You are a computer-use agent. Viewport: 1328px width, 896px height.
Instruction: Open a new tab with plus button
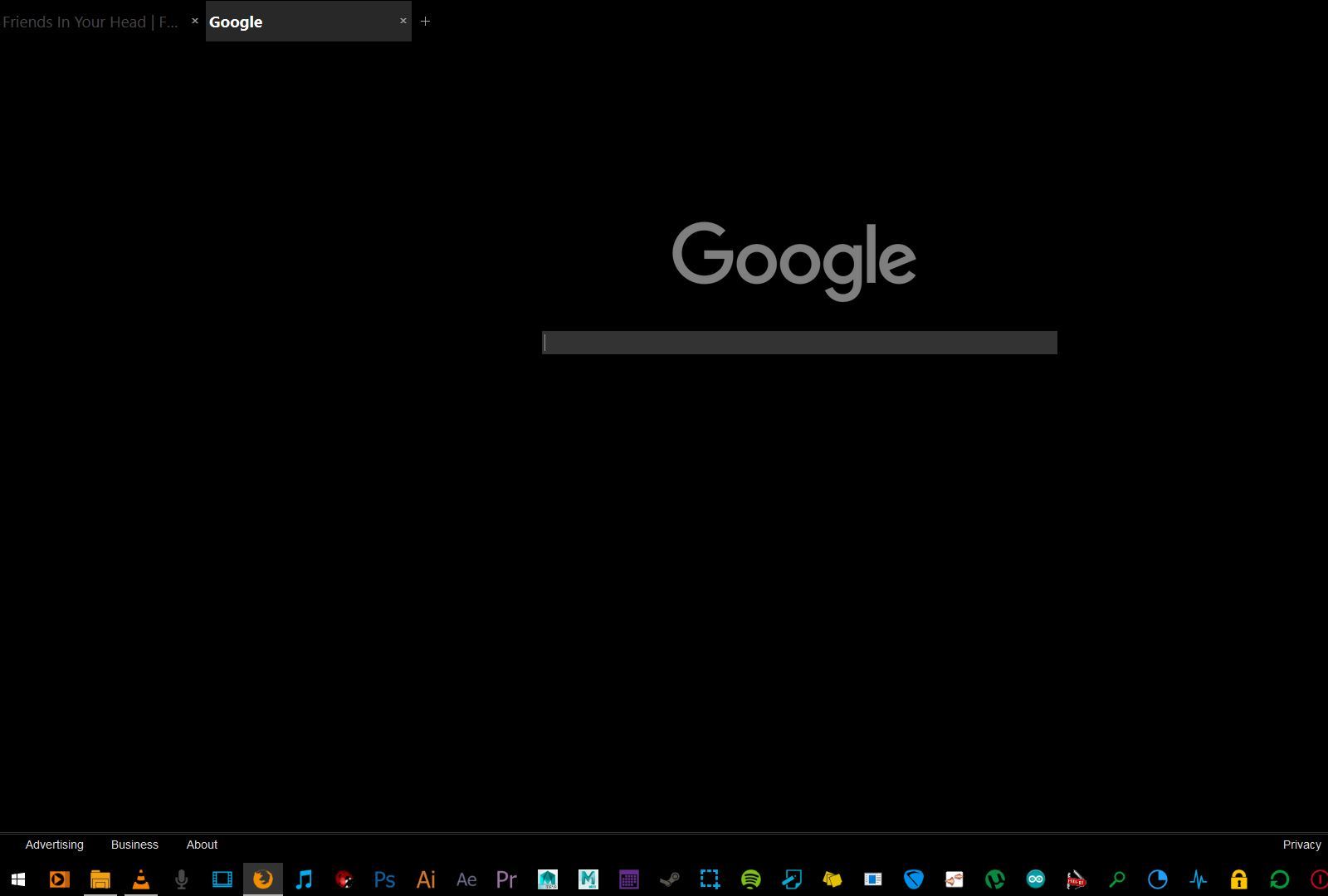click(425, 21)
